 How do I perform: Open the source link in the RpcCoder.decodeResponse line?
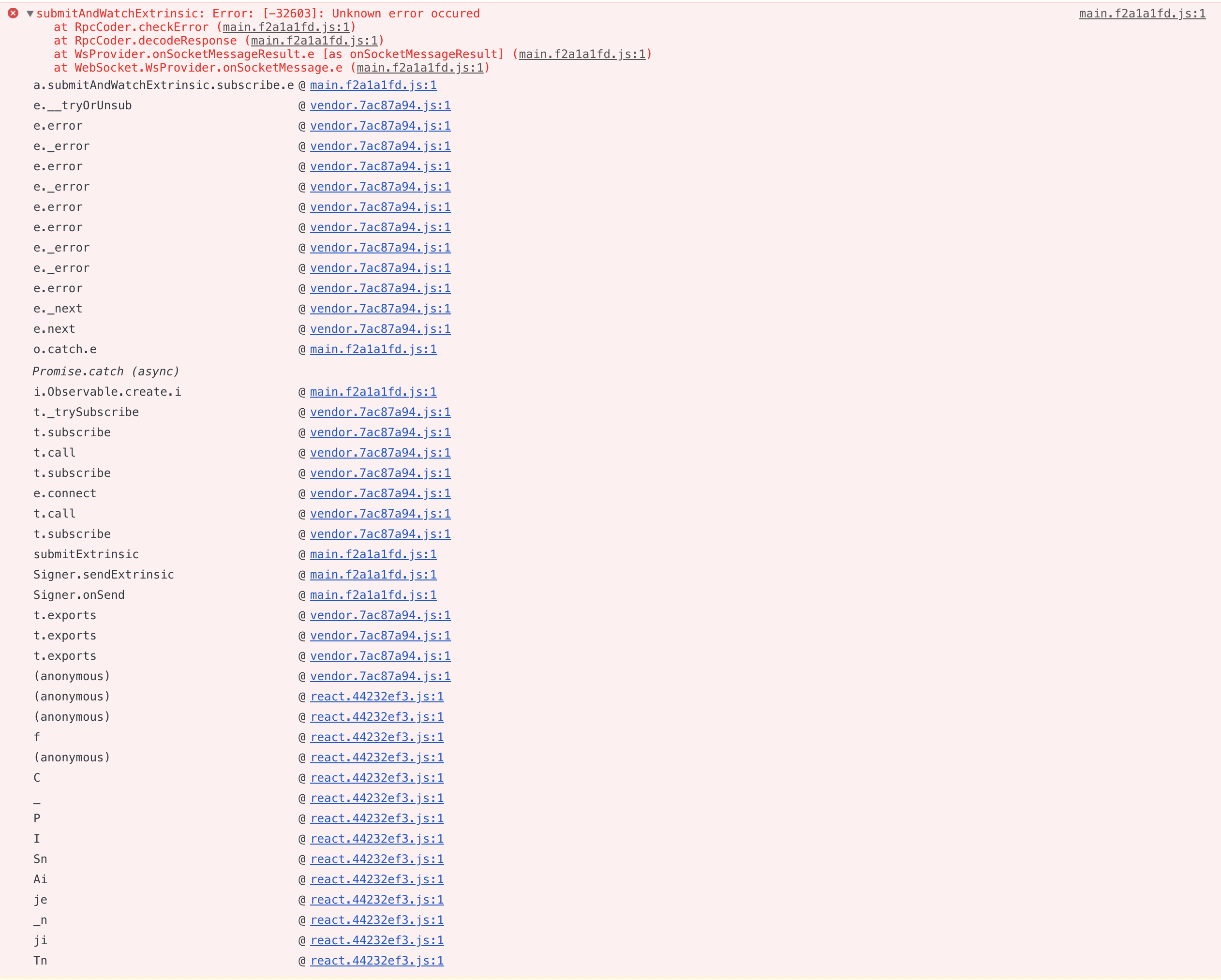[314, 41]
